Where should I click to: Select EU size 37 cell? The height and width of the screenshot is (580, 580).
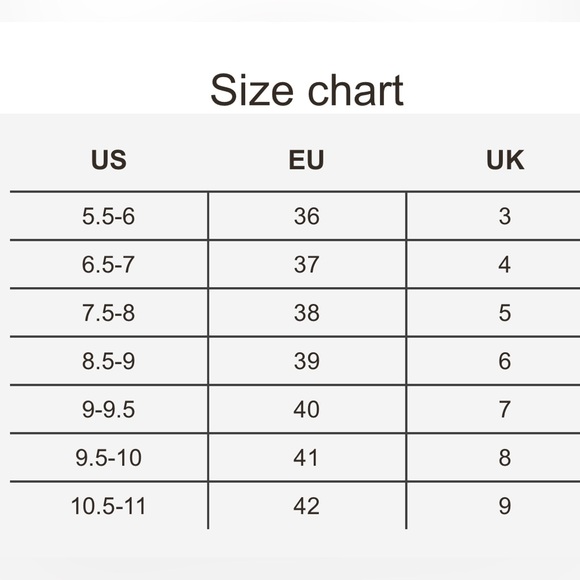tap(307, 264)
